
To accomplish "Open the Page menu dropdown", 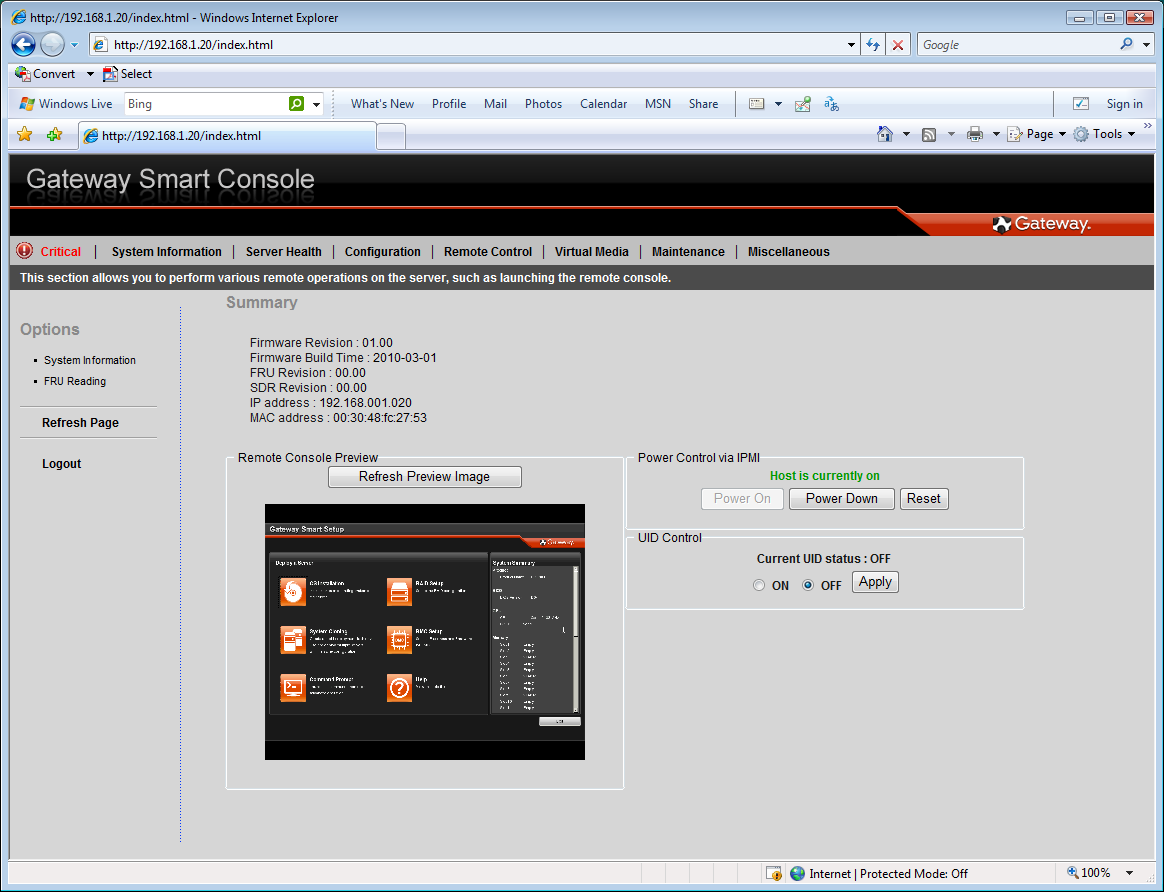I will [1037, 134].
